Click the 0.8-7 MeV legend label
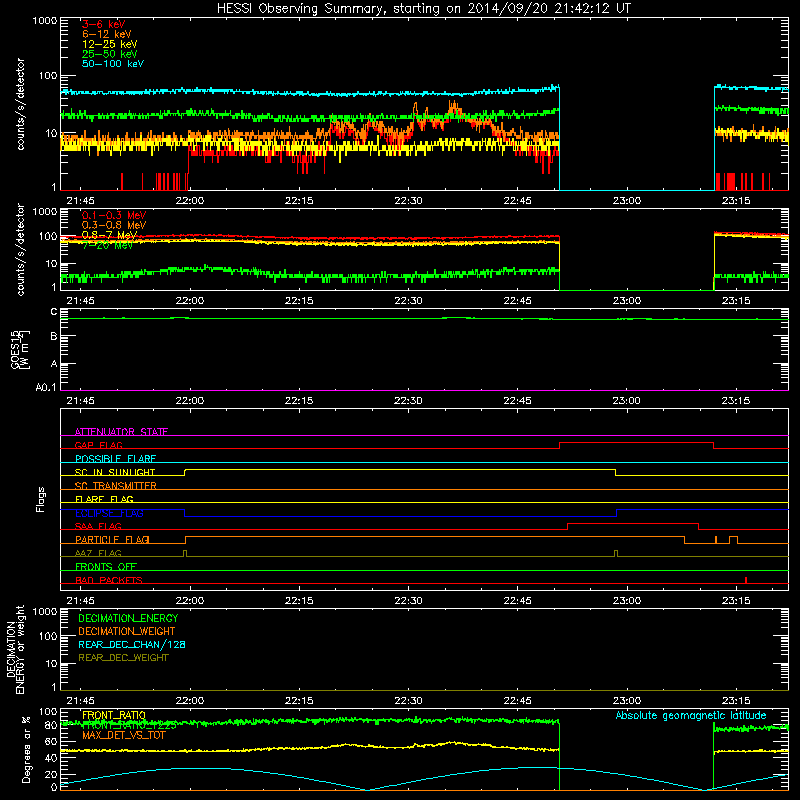Image resolution: width=800 pixels, height=800 pixels. (x=109, y=235)
